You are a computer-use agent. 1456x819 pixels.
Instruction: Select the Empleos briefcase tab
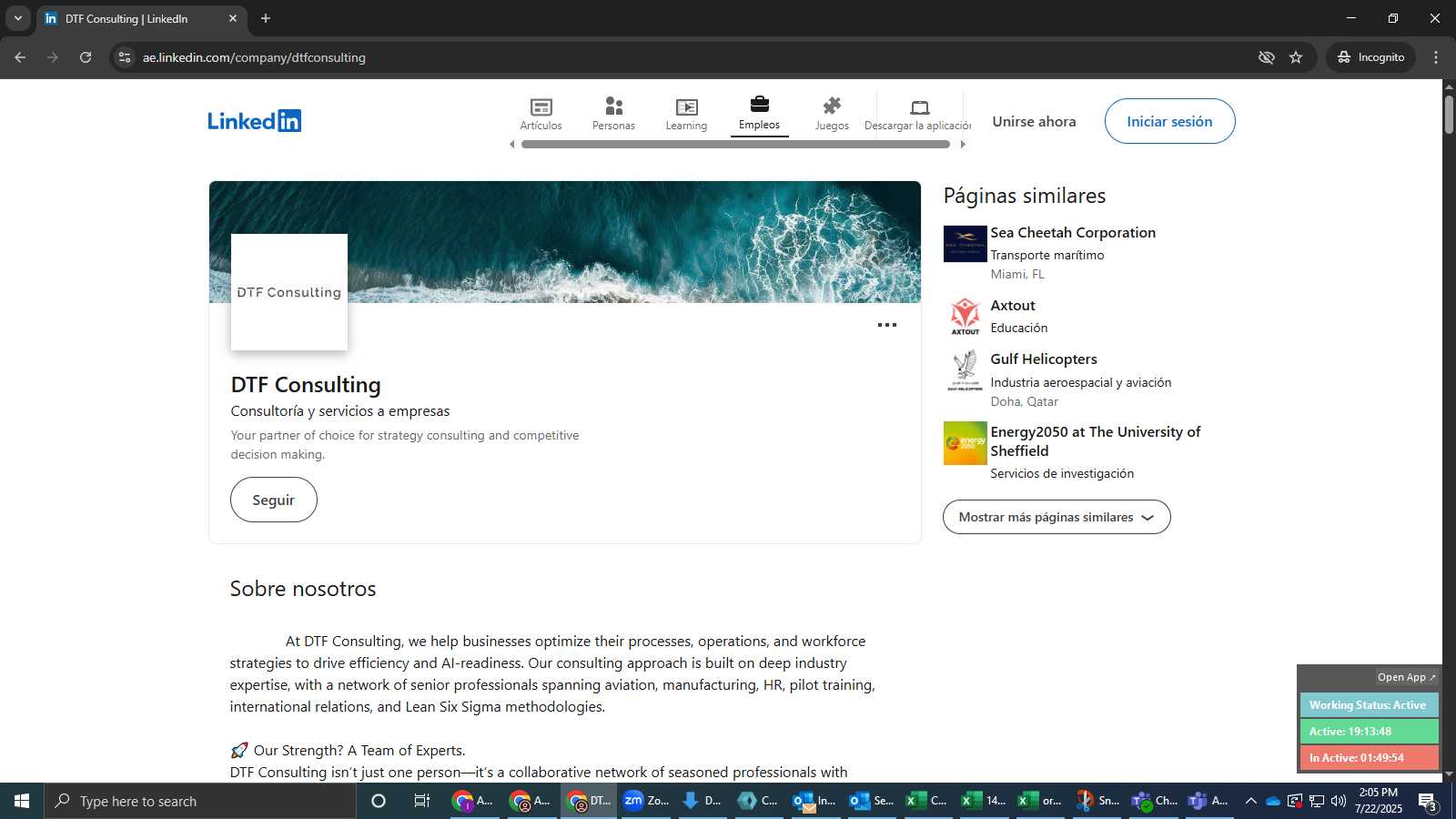[x=759, y=114]
